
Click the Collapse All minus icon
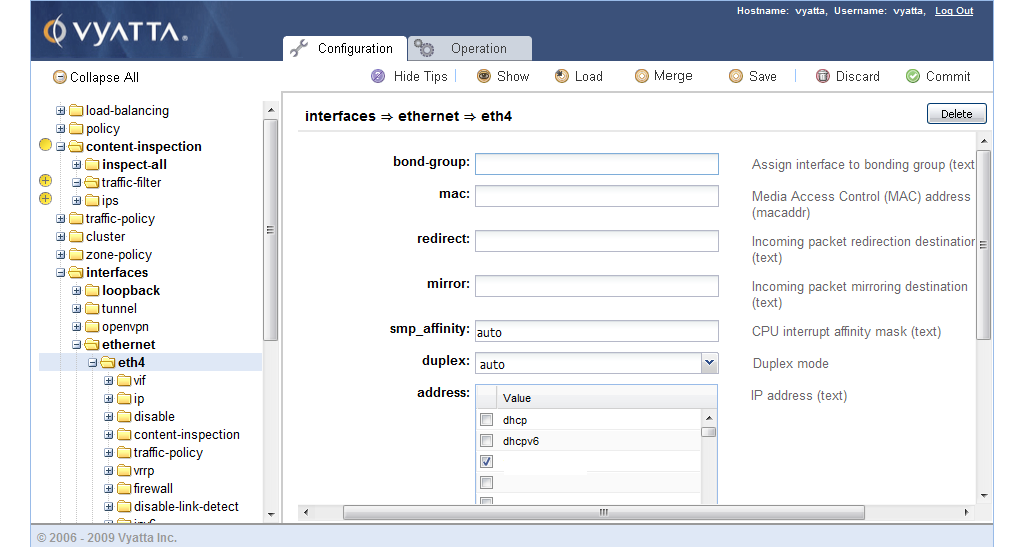tap(60, 77)
